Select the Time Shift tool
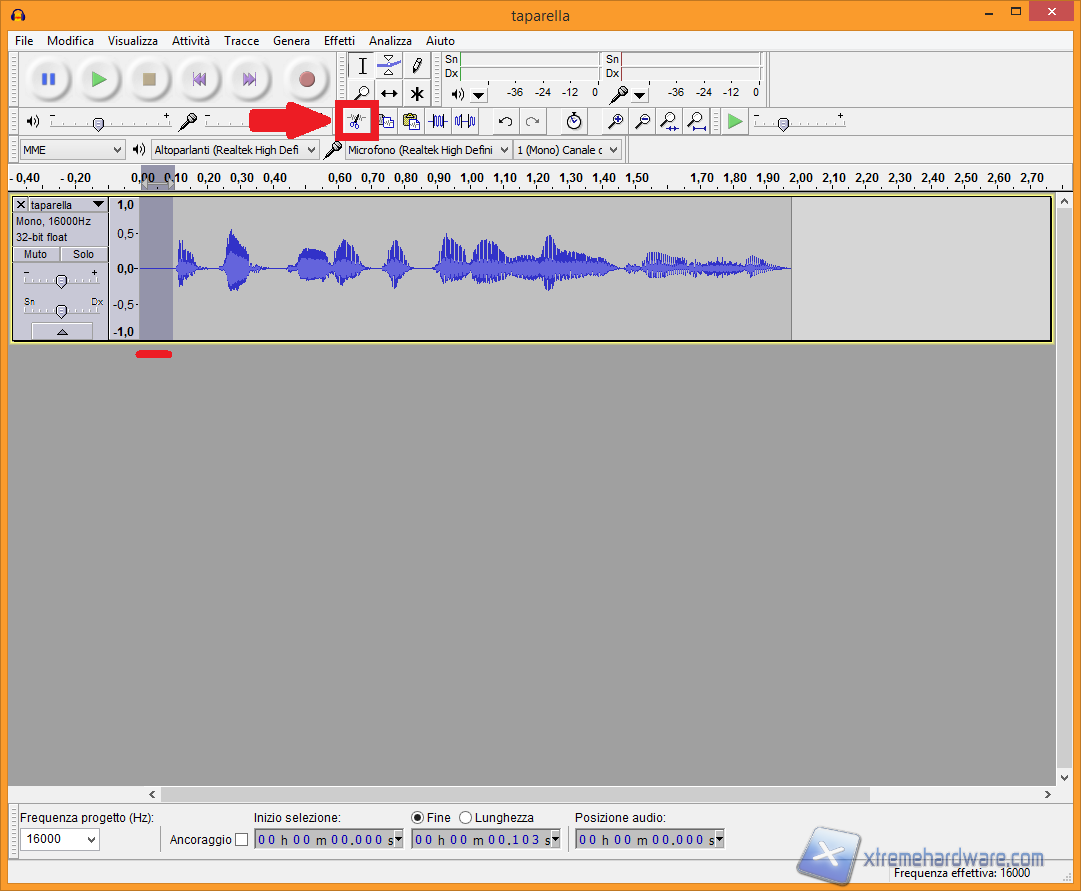Image resolution: width=1081 pixels, height=891 pixels. click(389, 94)
